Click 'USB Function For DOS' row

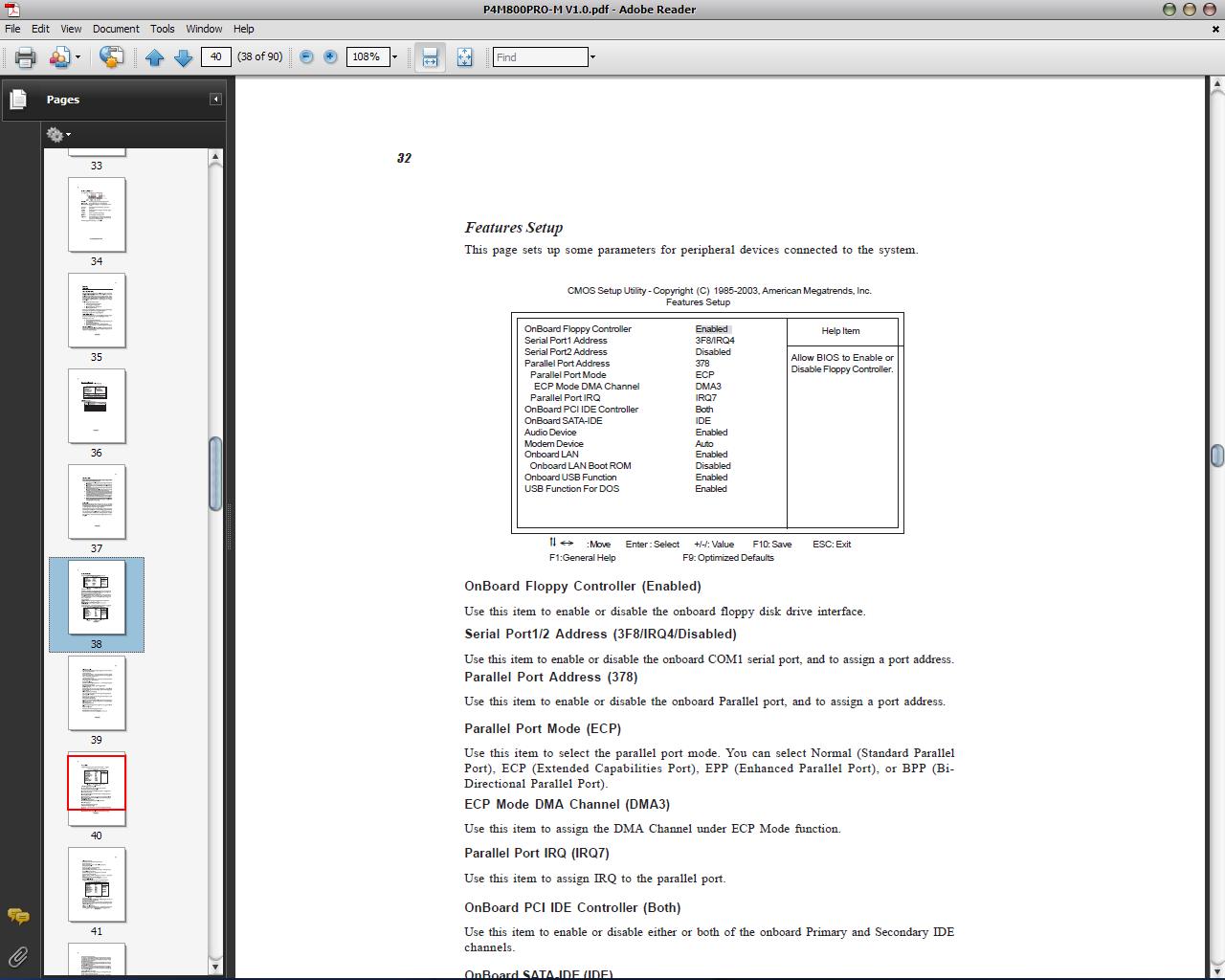coord(626,489)
